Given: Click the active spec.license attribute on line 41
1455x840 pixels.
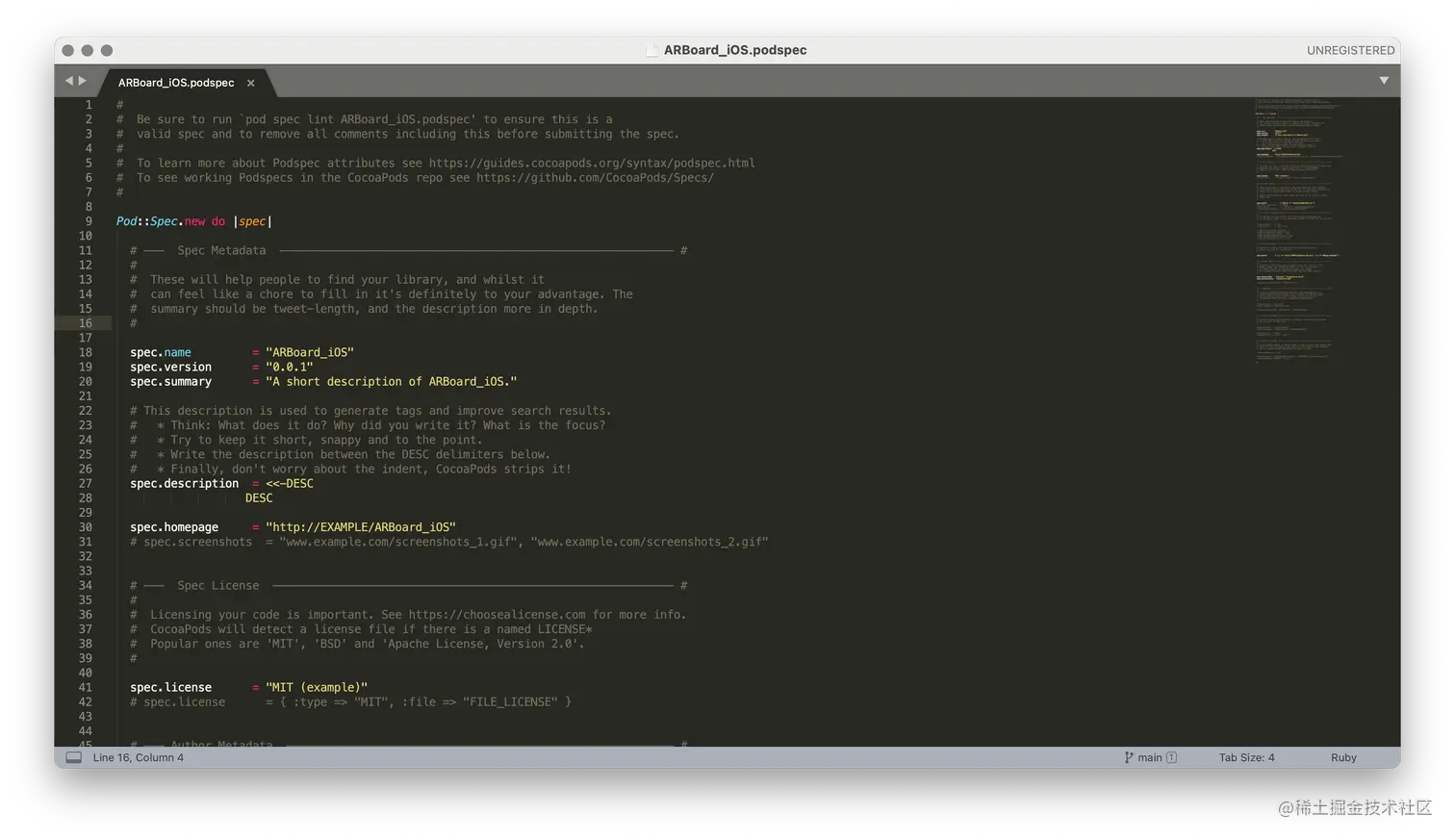Looking at the screenshot, I should [x=171, y=688].
